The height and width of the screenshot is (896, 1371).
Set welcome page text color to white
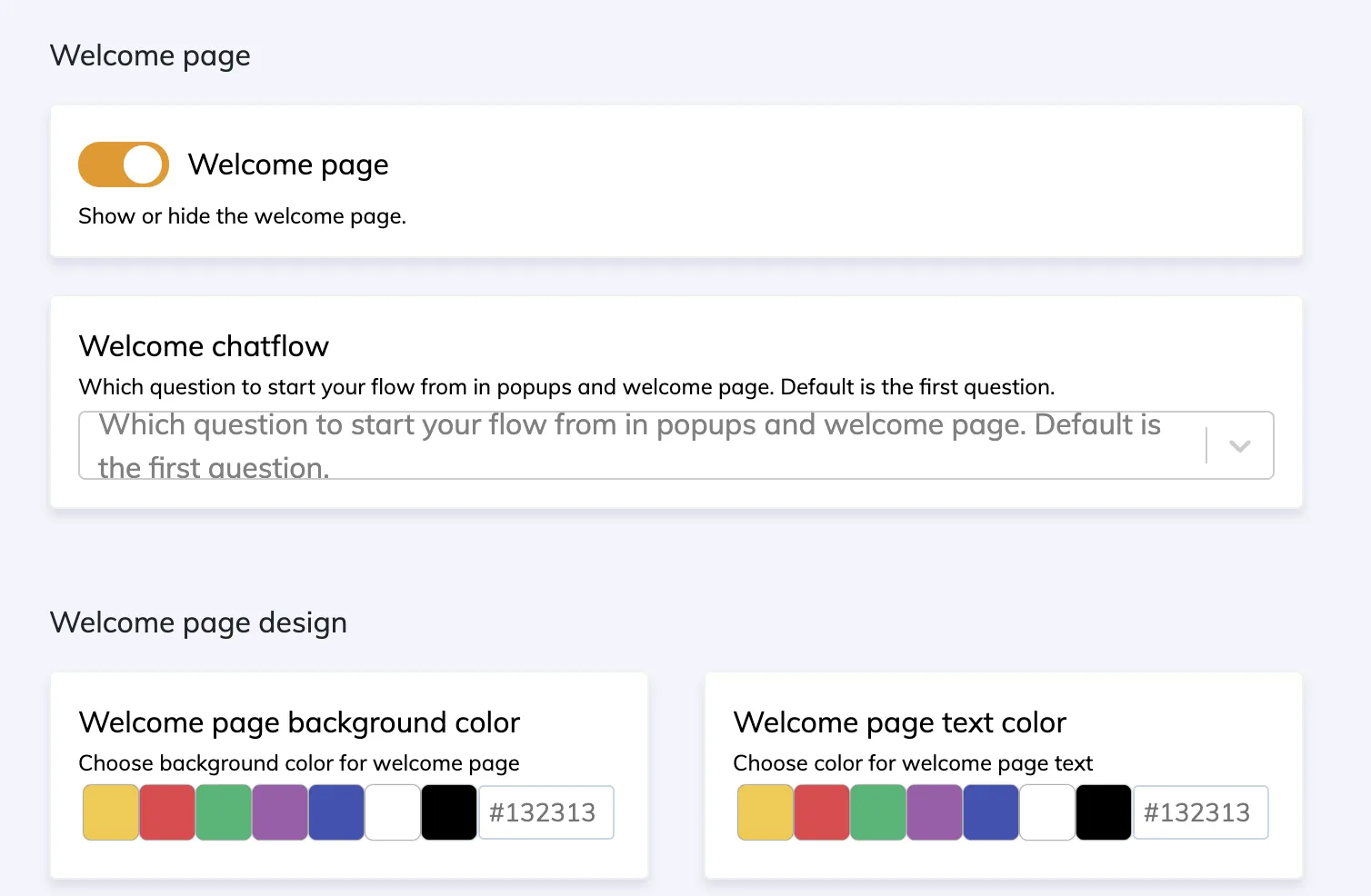(x=1047, y=812)
